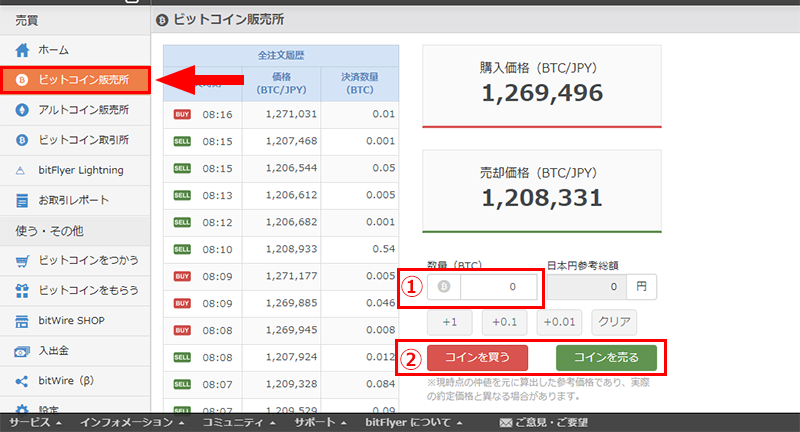Click the price 1,206,544
The height and width of the screenshot is (432, 800).
(x=291, y=168)
